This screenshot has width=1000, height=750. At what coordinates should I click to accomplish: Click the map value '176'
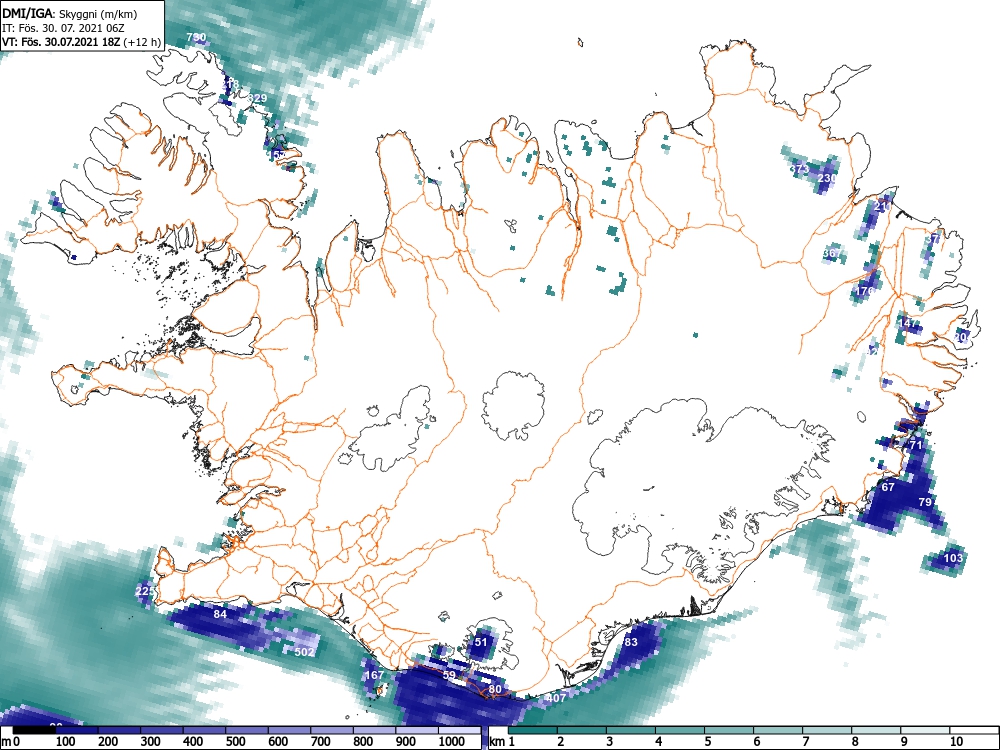click(x=865, y=291)
